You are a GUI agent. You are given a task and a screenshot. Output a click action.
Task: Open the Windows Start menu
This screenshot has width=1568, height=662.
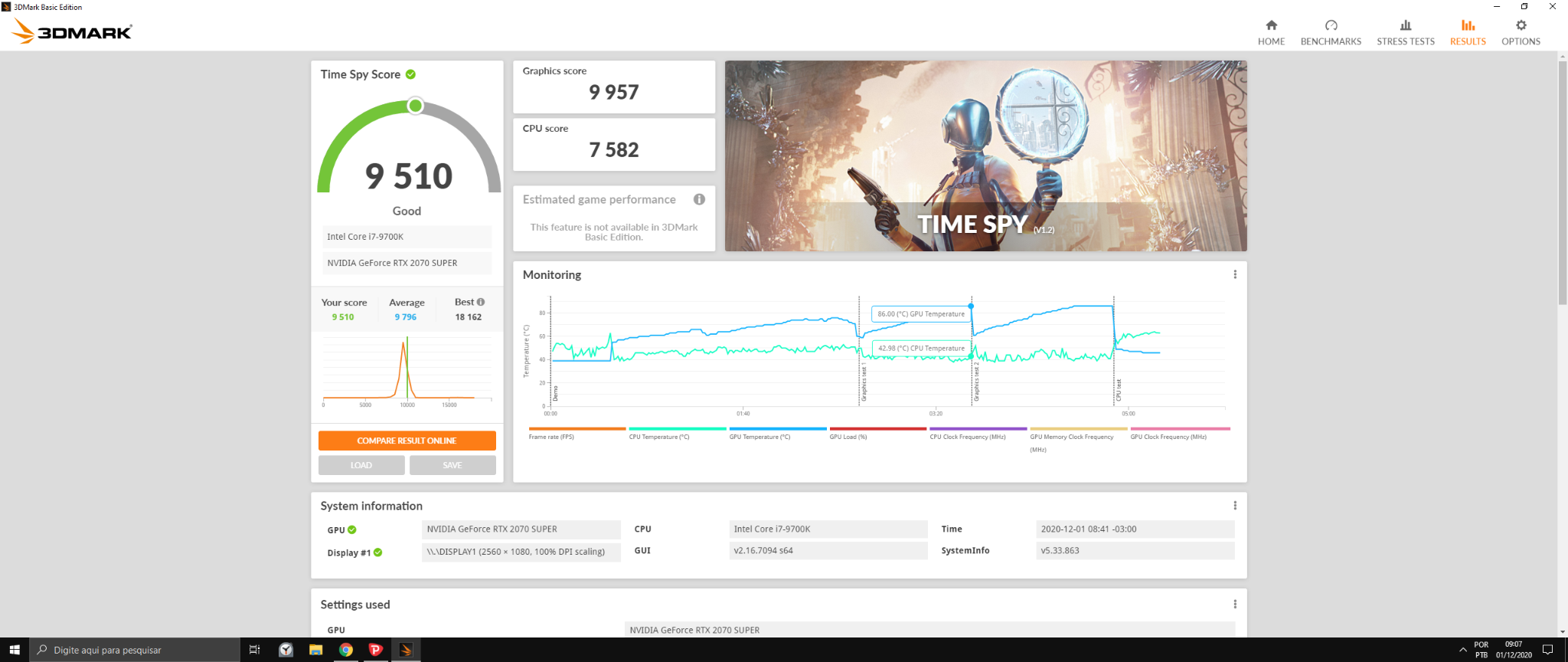[x=15, y=650]
